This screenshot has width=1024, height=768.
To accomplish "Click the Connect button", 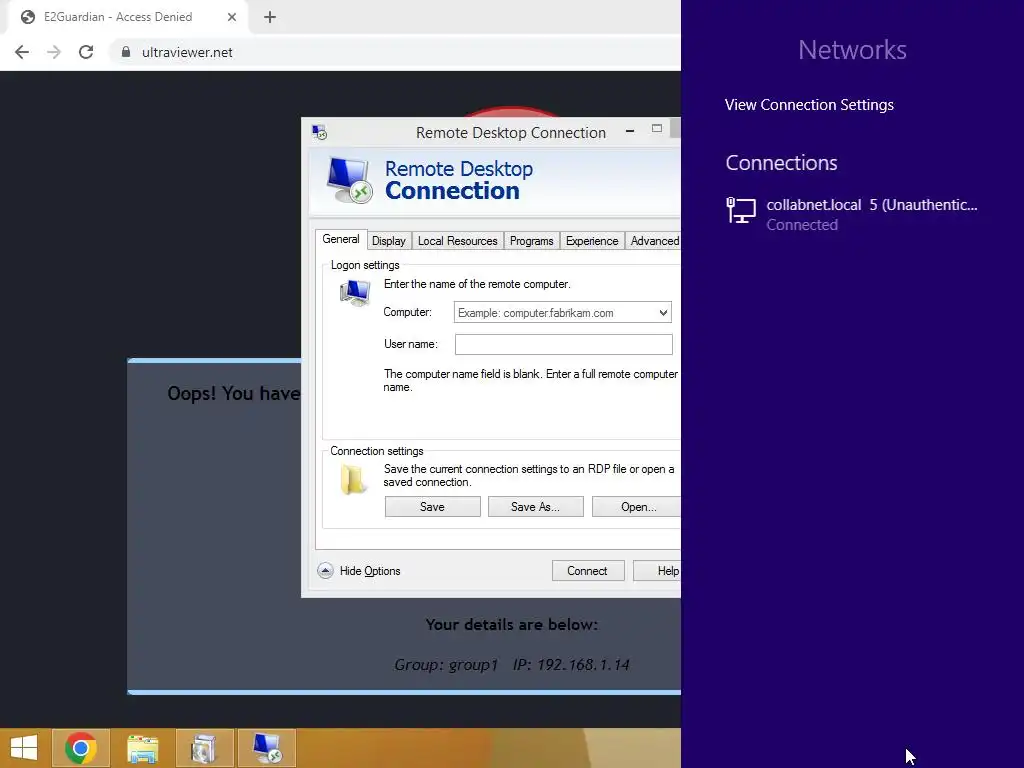I will 588,571.
